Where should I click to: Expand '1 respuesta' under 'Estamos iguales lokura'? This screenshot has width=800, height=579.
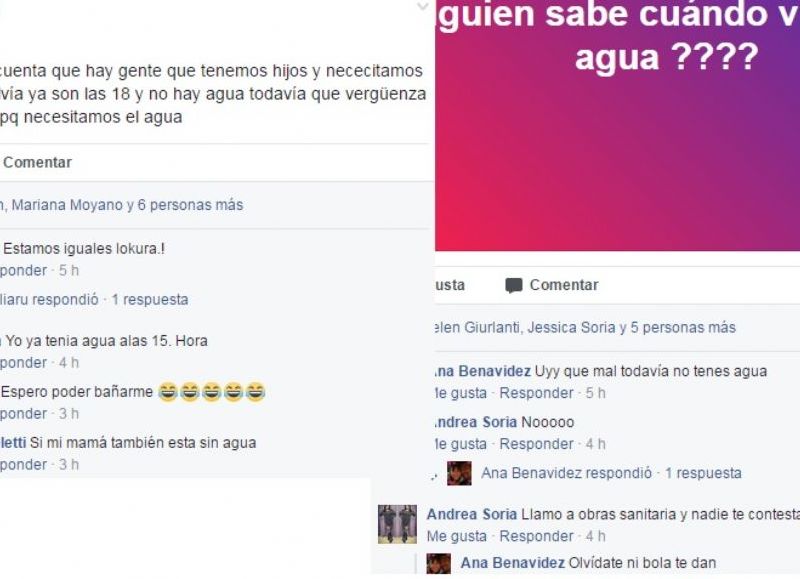tap(150, 299)
